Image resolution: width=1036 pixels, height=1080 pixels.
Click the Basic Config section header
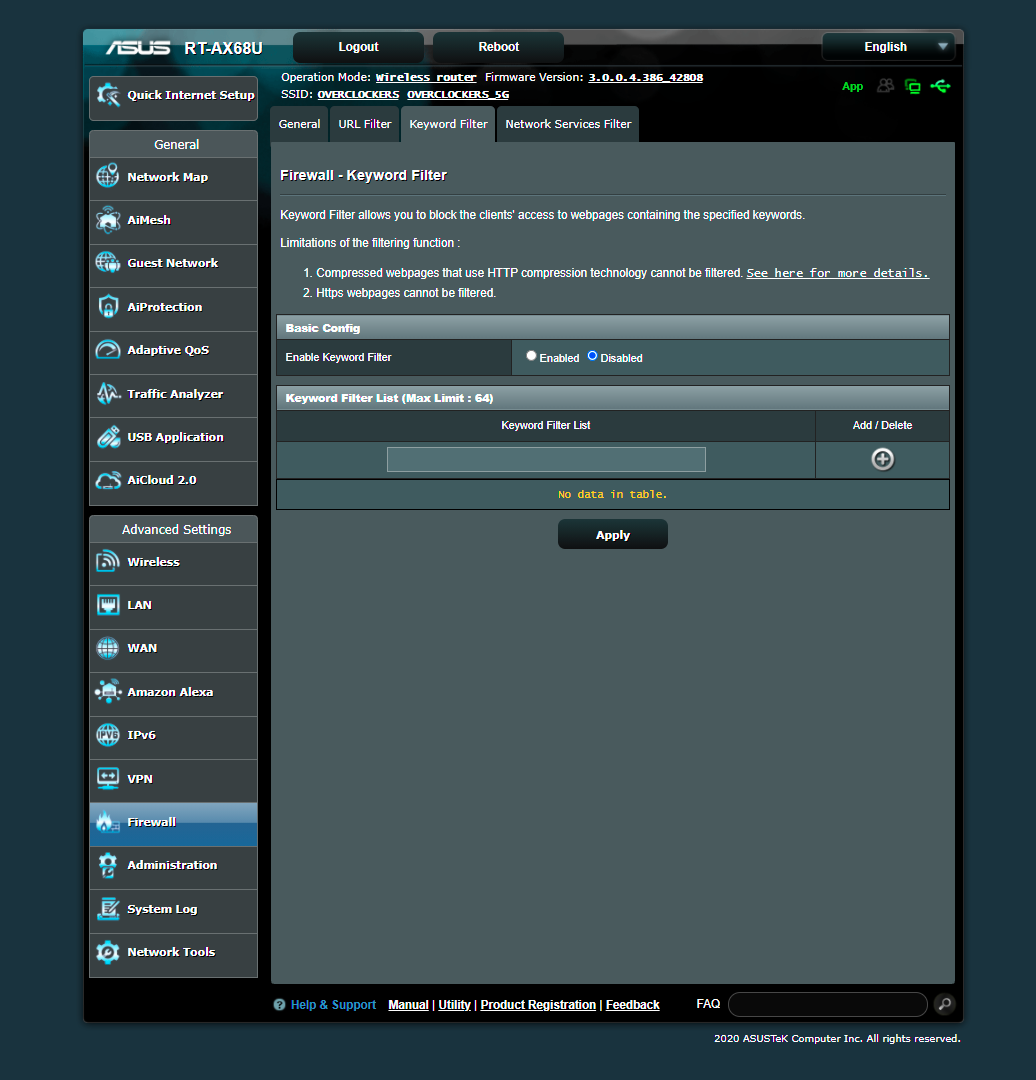(612, 327)
